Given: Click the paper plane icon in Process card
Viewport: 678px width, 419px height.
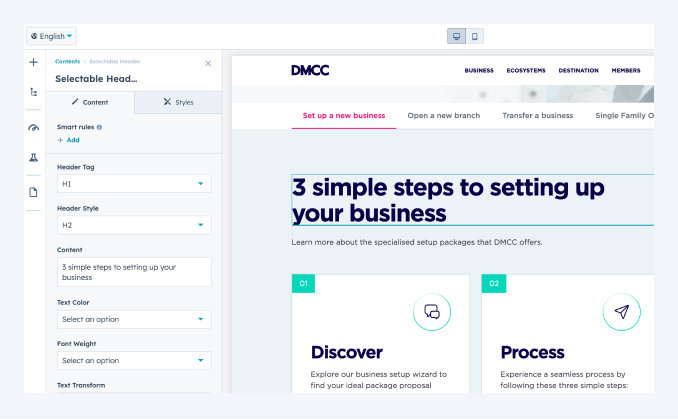Looking at the screenshot, I should (621, 311).
